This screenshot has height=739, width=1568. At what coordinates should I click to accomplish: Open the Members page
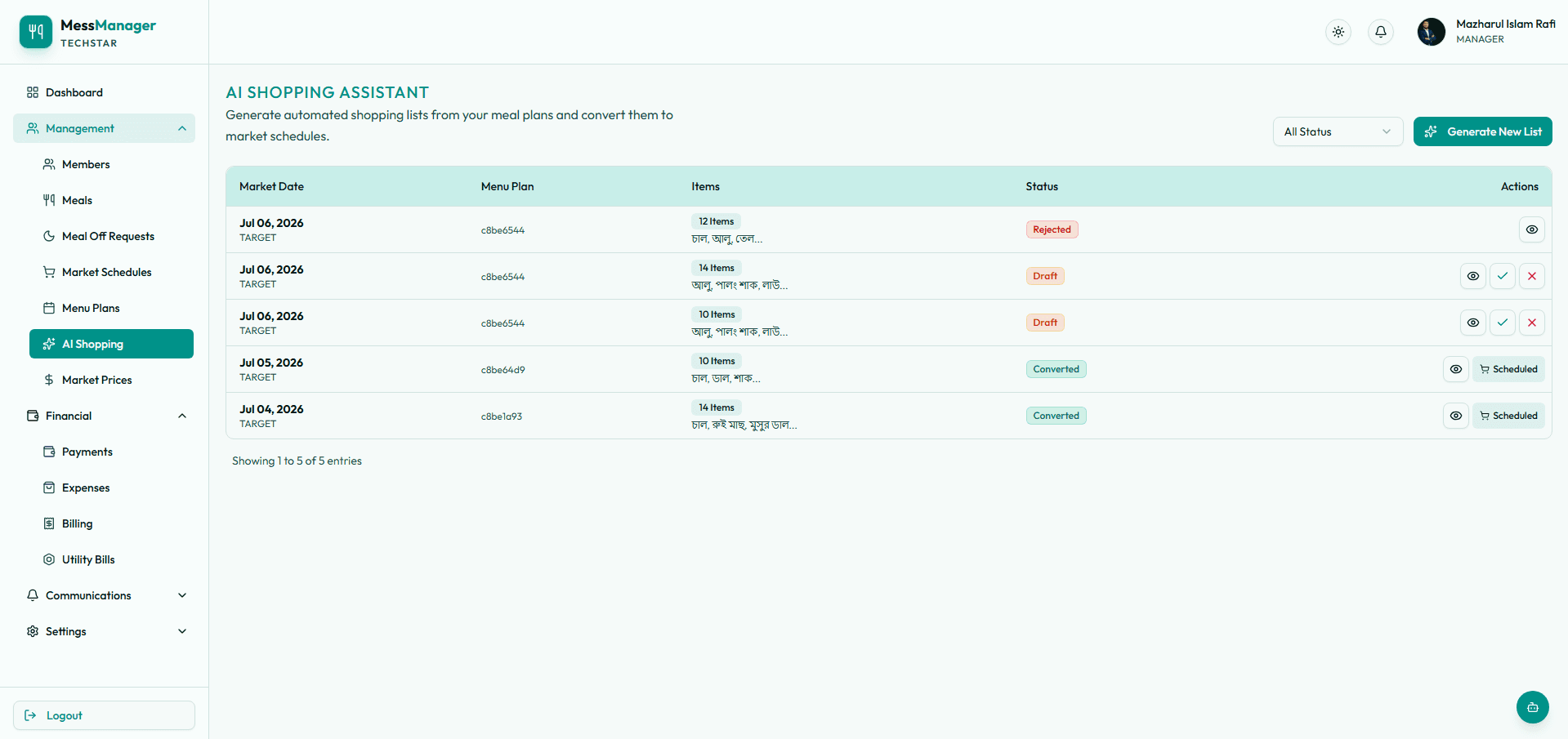click(111, 164)
